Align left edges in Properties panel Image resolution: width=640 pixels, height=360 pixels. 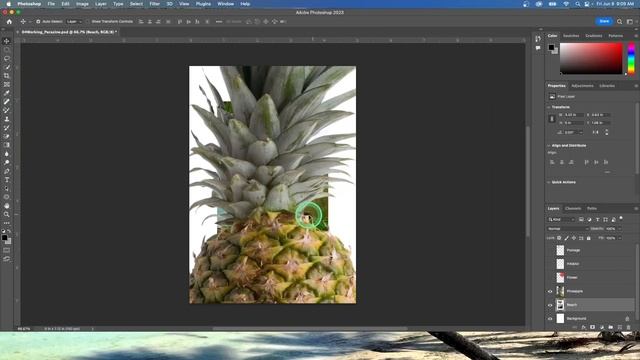[x=552, y=162]
